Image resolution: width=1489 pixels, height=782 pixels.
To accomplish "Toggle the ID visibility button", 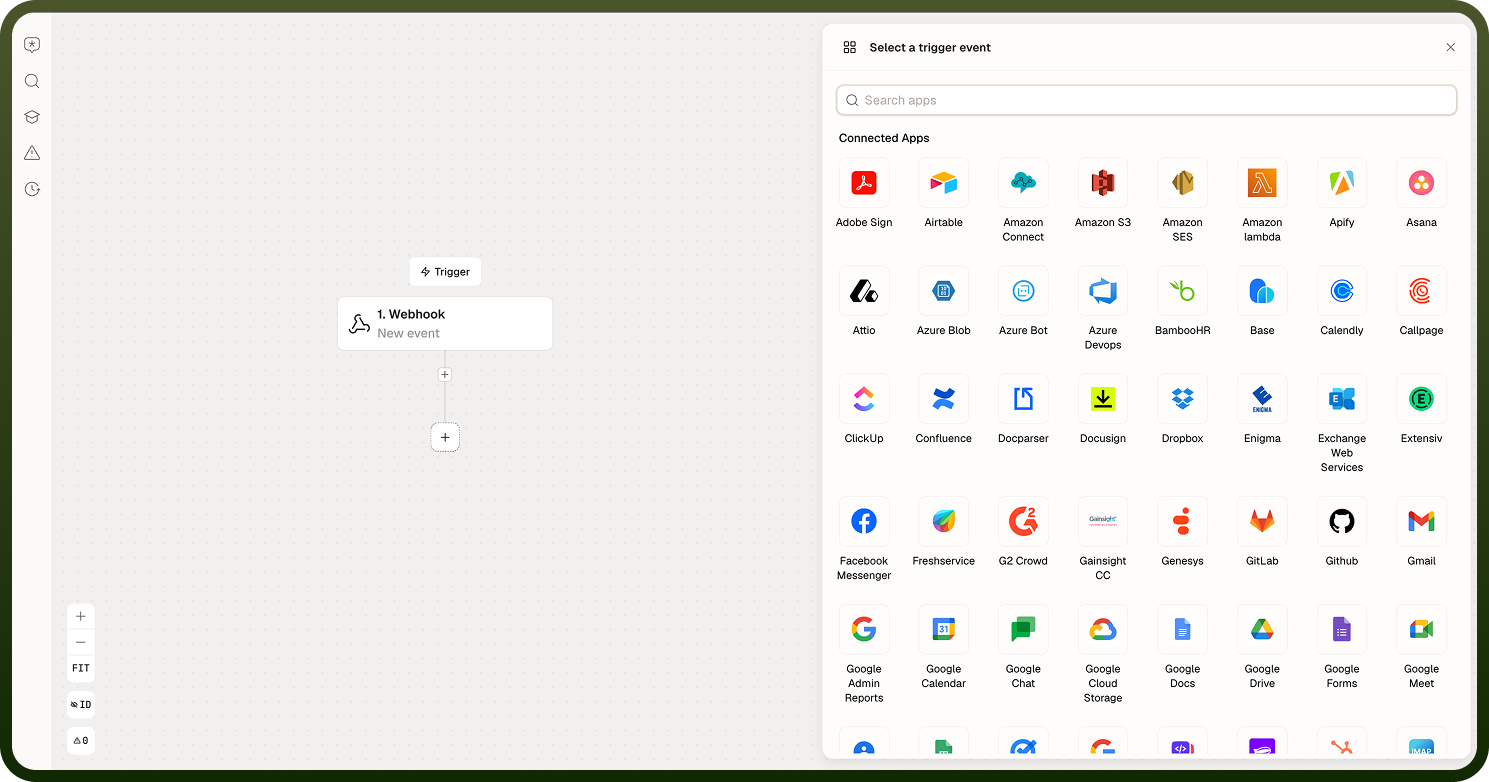I will (x=81, y=705).
